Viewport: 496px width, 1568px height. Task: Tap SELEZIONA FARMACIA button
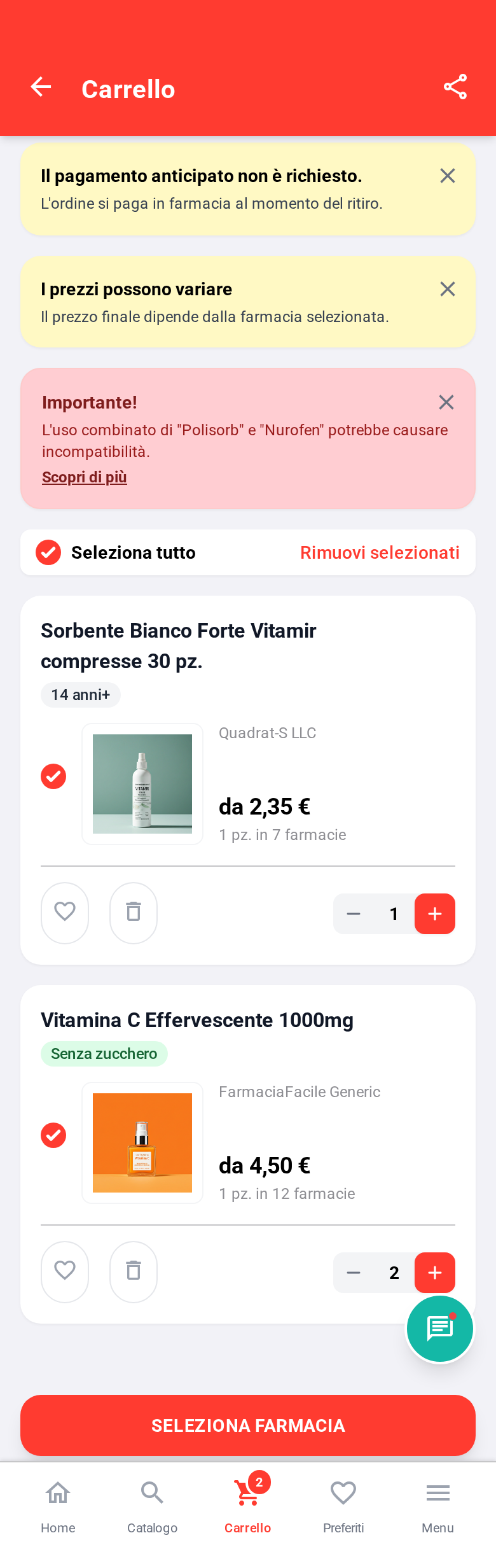tap(247, 1425)
